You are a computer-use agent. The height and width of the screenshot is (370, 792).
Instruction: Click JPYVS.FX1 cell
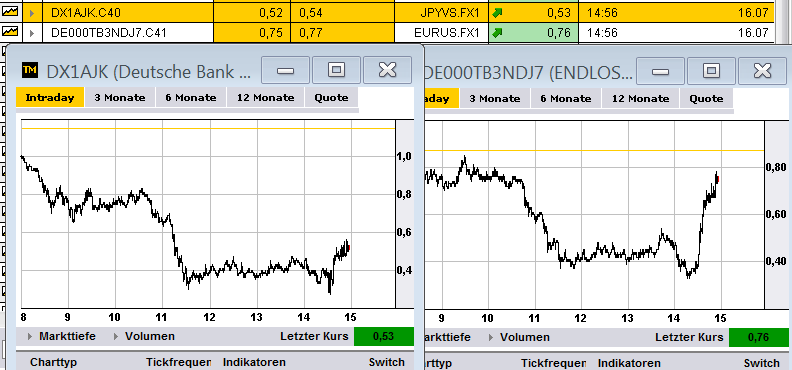[x=442, y=13]
